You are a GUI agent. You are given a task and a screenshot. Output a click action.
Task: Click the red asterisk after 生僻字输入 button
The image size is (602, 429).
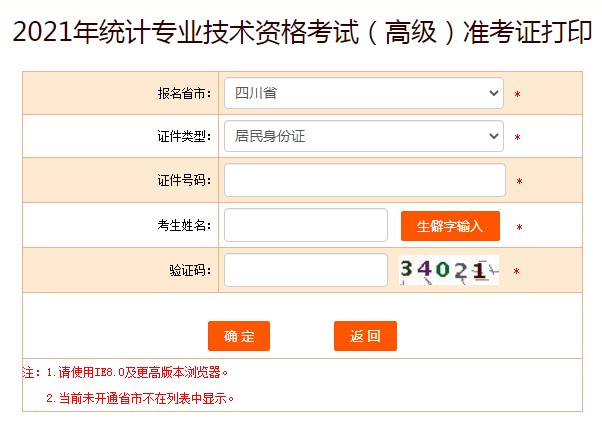click(x=519, y=228)
